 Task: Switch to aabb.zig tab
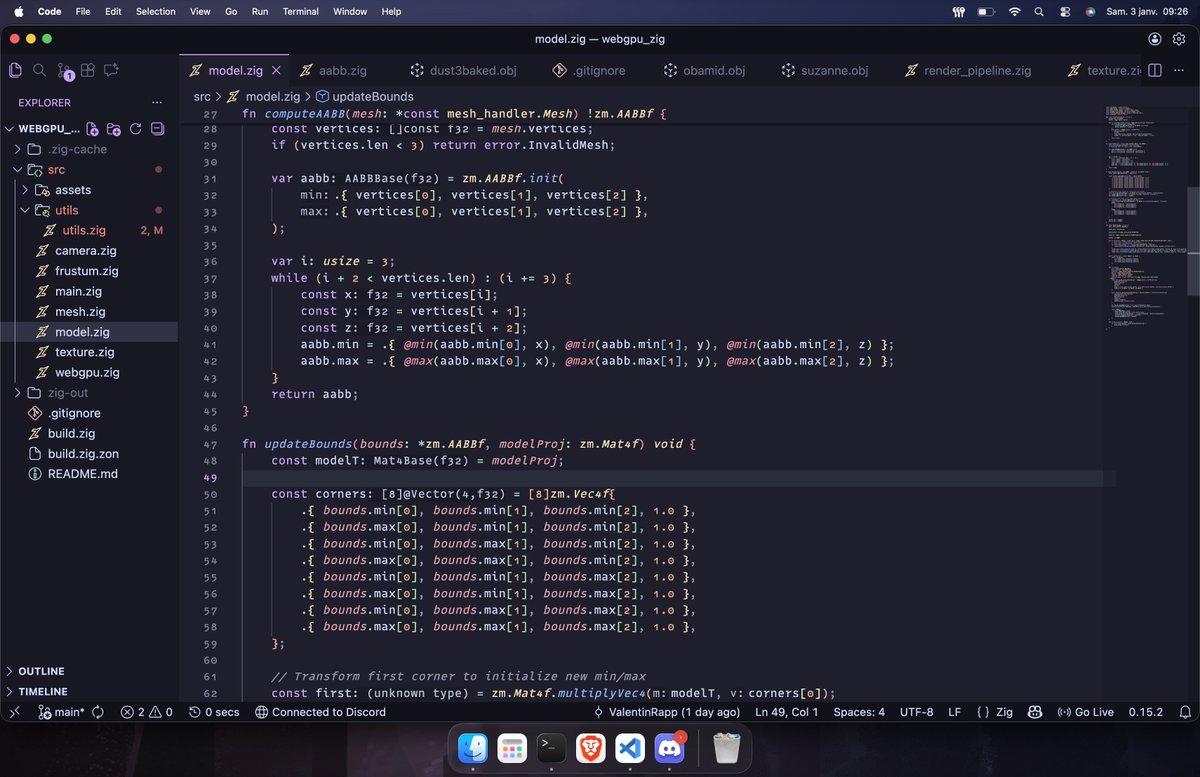point(342,71)
